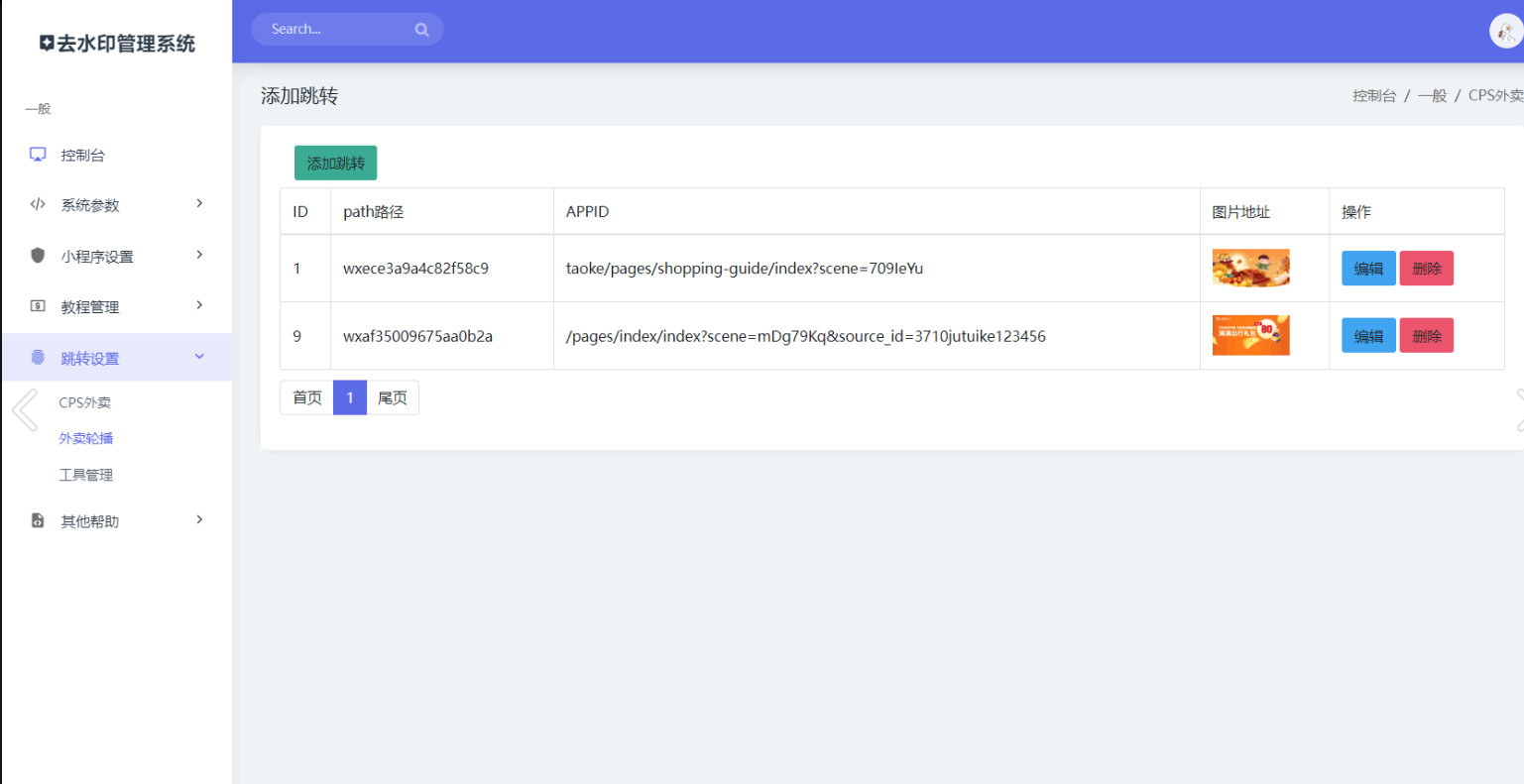This screenshot has height=784, width=1524.
Task: Click the 一般 sidebar section label
Action: click(x=38, y=109)
